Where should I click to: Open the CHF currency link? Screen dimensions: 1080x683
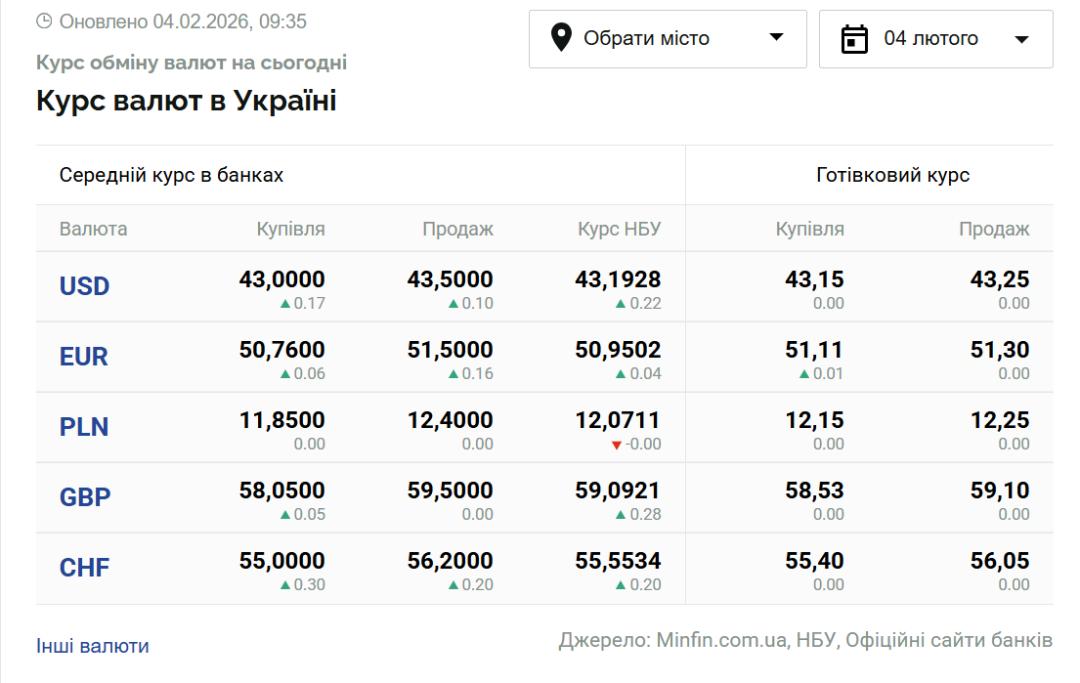tap(85, 568)
